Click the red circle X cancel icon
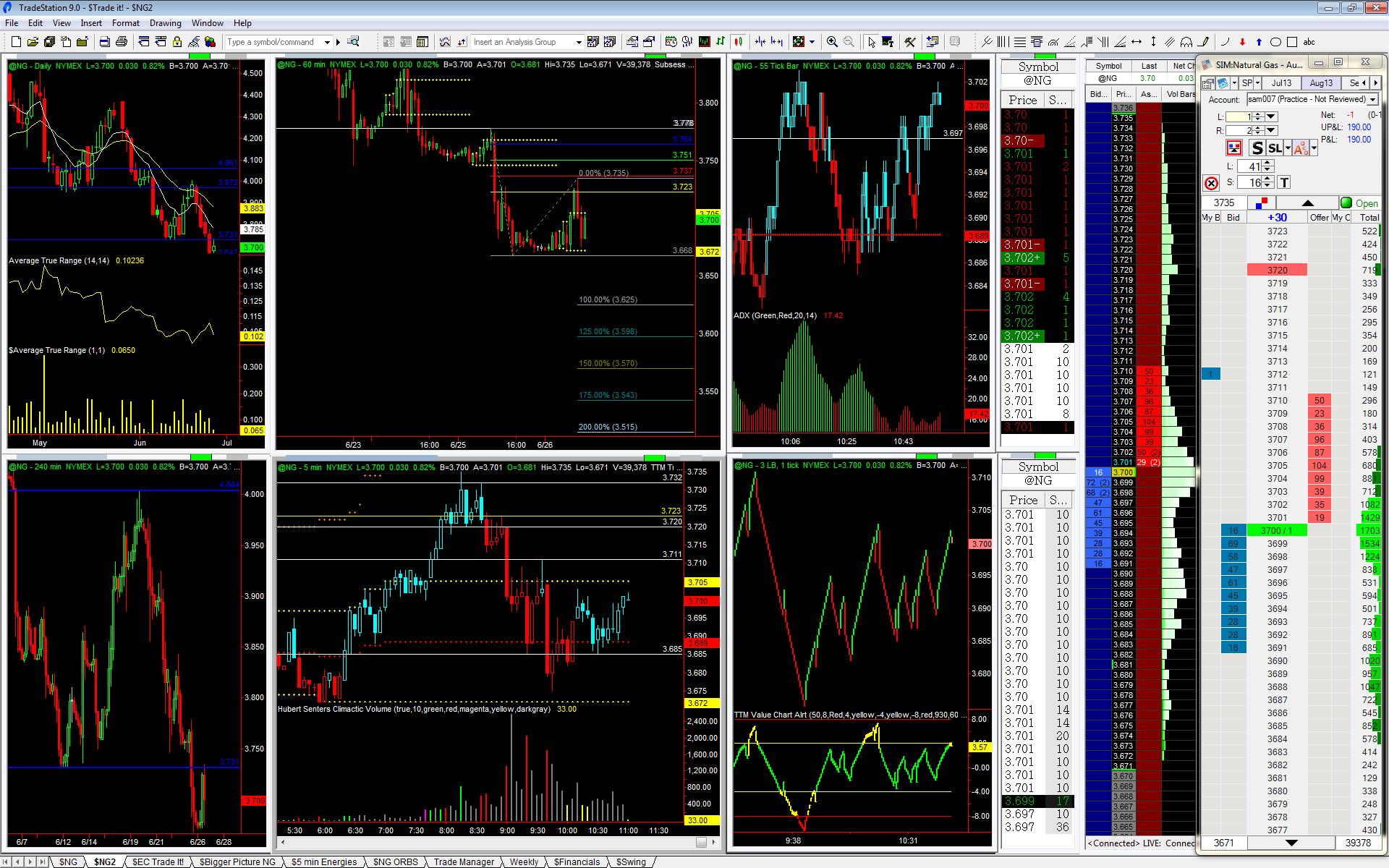 pyautogui.click(x=1211, y=183)
